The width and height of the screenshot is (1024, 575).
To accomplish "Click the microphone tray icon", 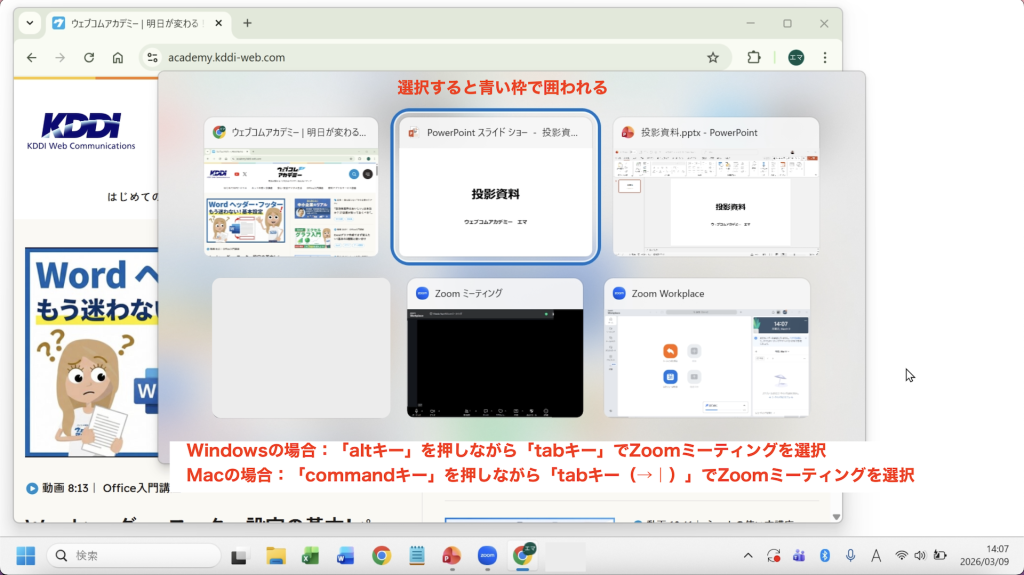I will pos(850,556).
